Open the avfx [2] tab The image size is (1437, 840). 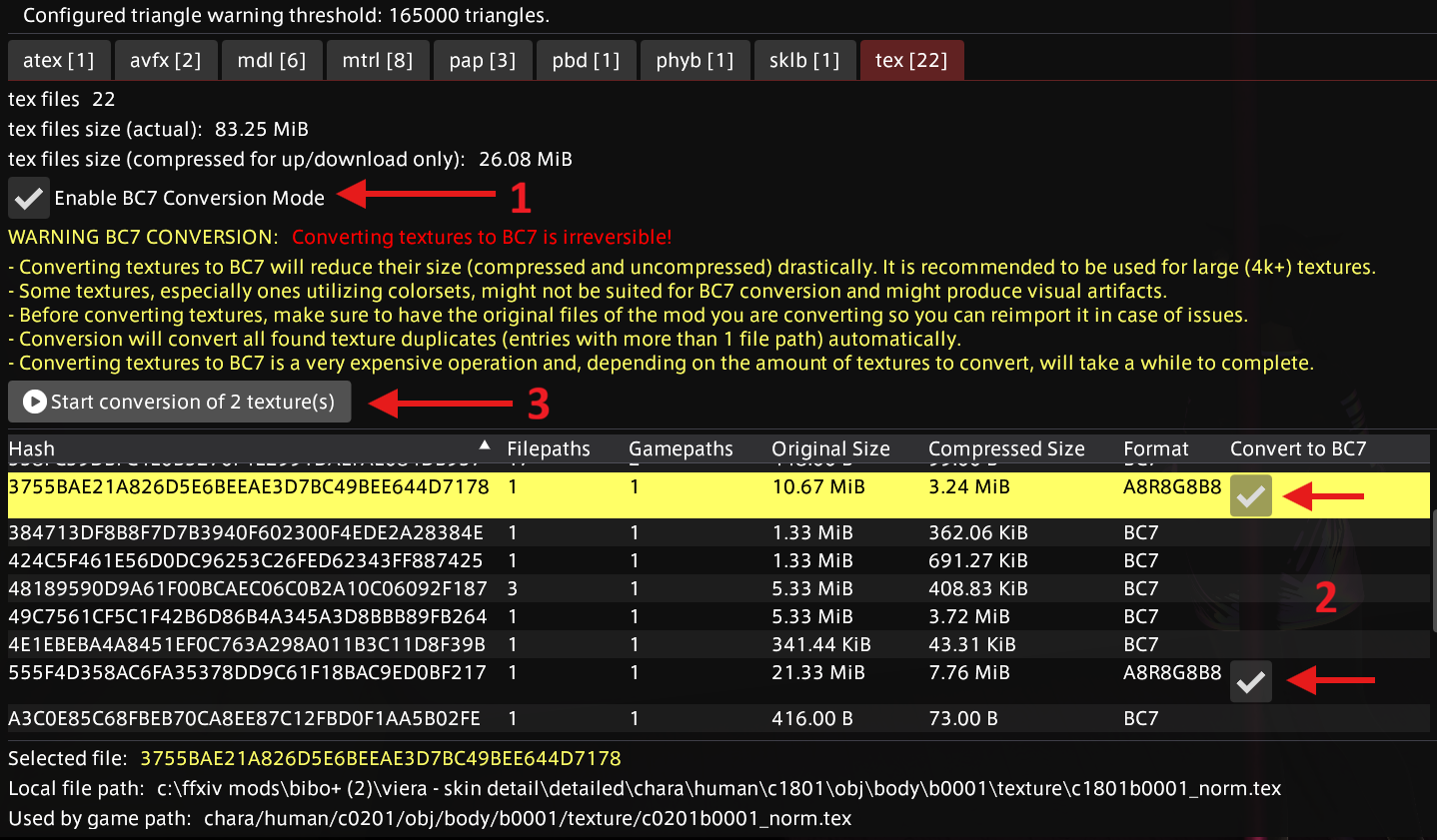click(x=165, y=60)
